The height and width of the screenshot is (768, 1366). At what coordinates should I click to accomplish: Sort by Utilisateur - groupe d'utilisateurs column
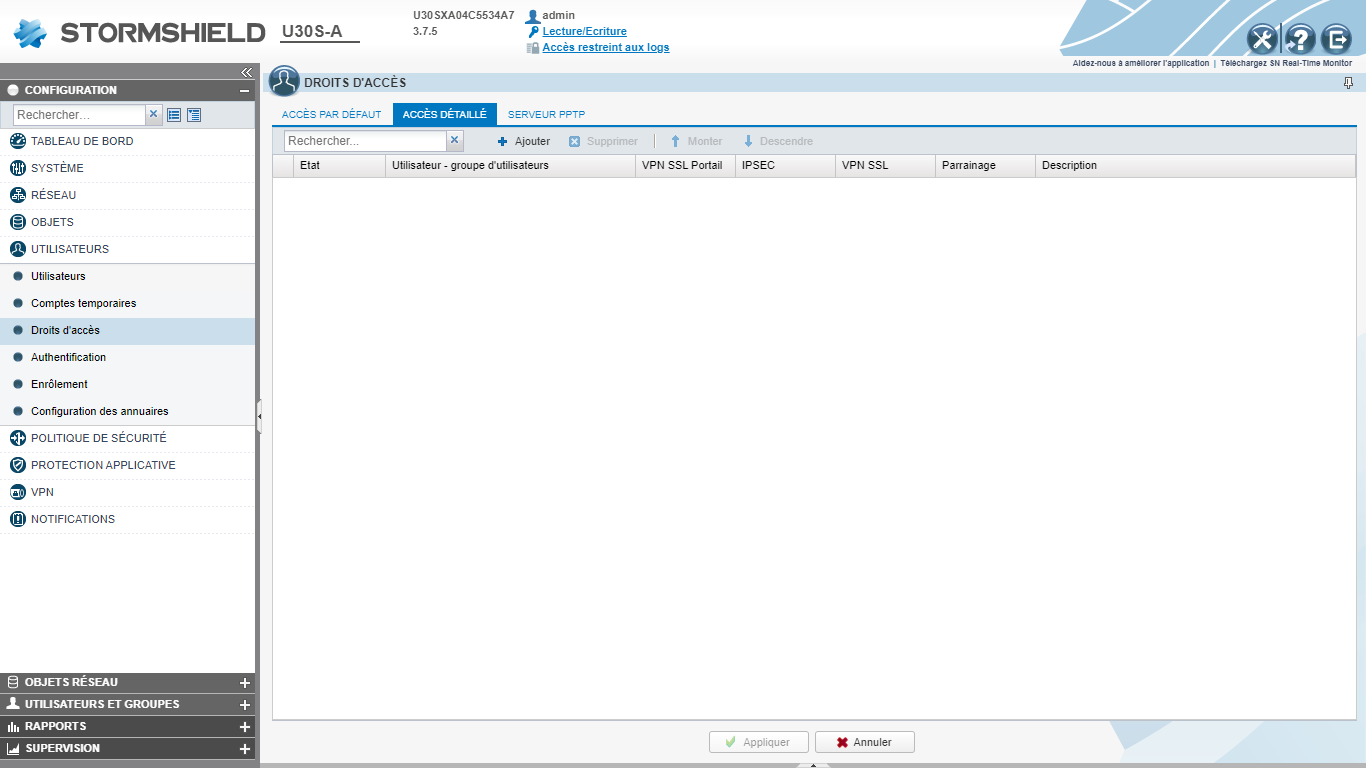pos(510,165)
